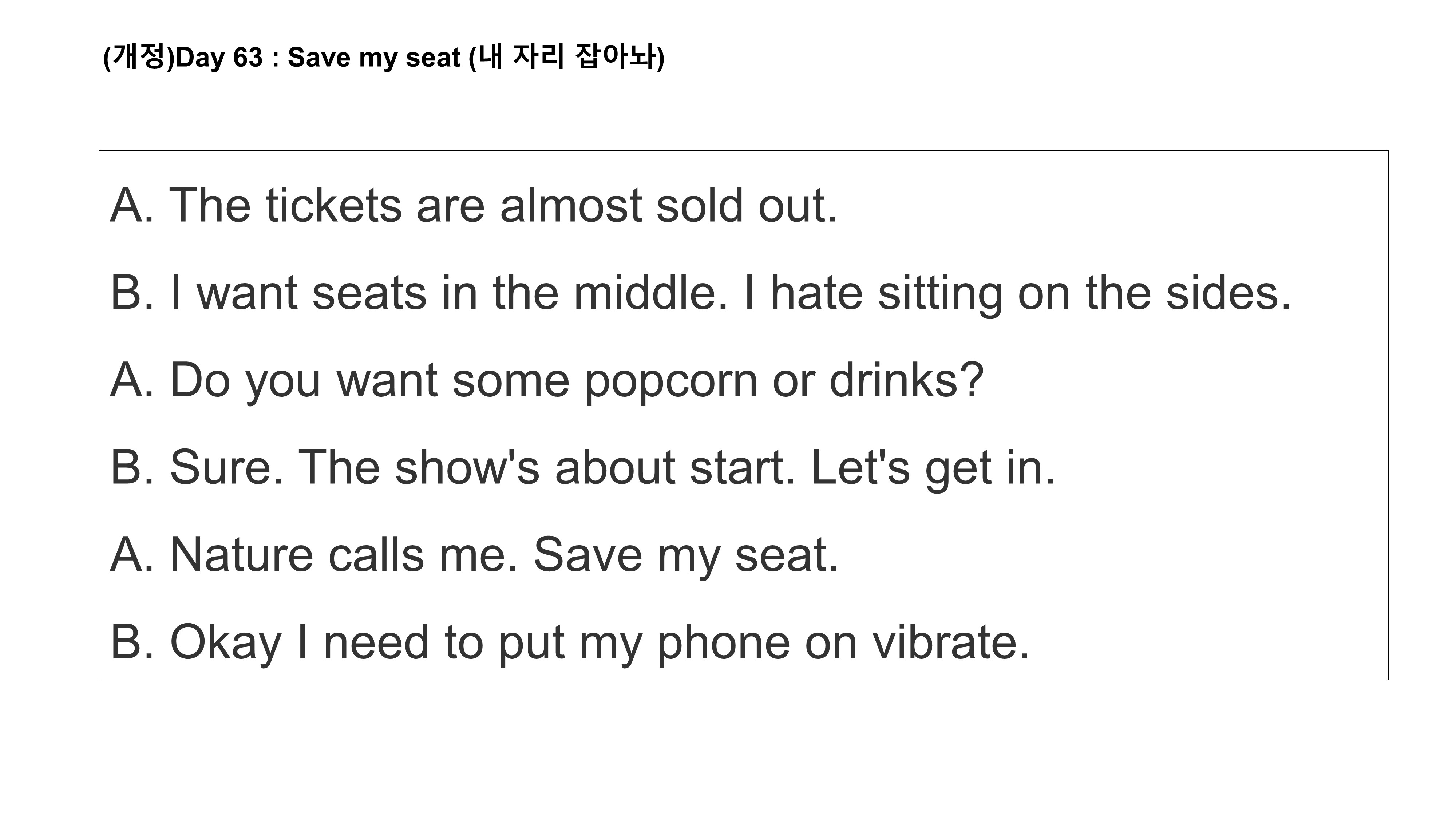Click the phrase "Nature calls me."

tap(344, 555)
